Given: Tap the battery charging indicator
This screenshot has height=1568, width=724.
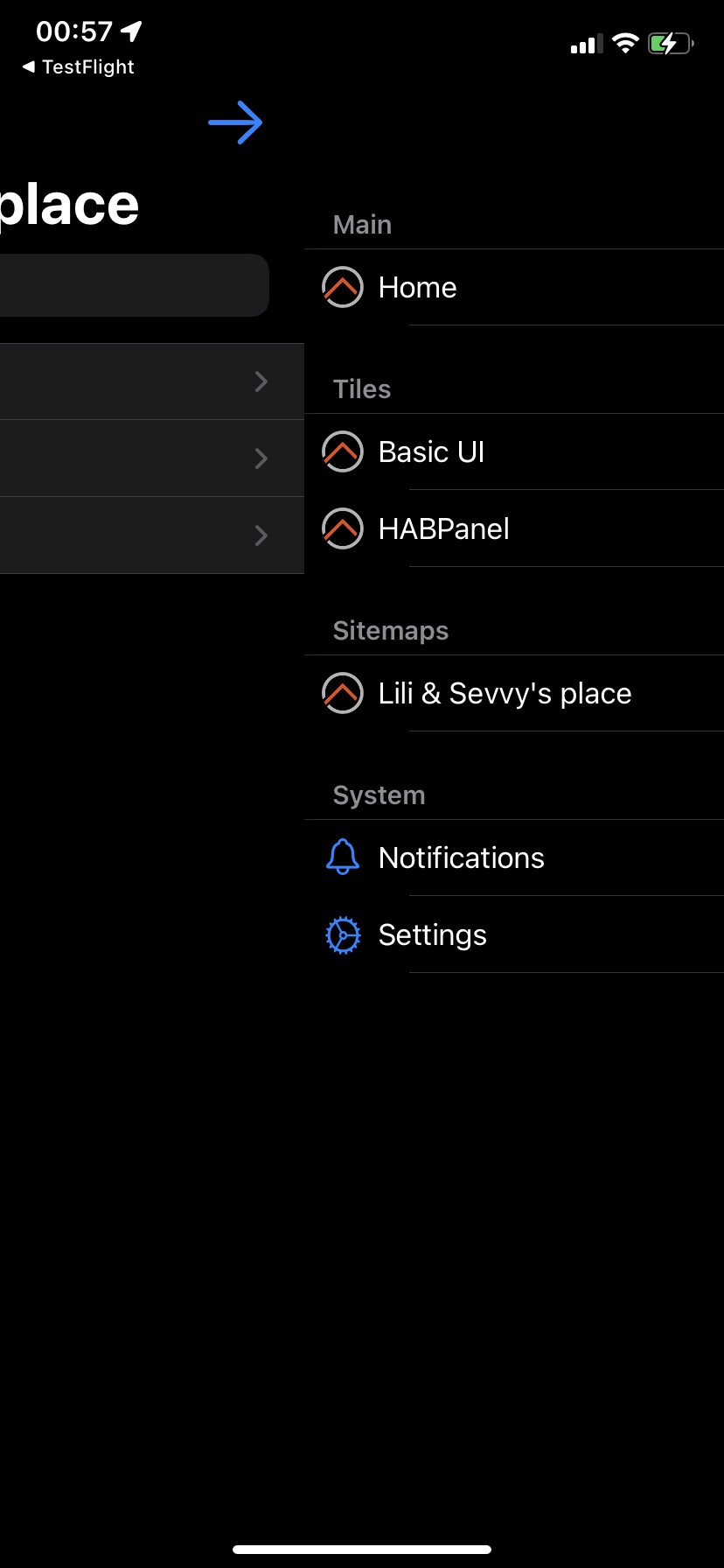Looking at the screenshot, I should pyautogui.click(x=671, y=43).
